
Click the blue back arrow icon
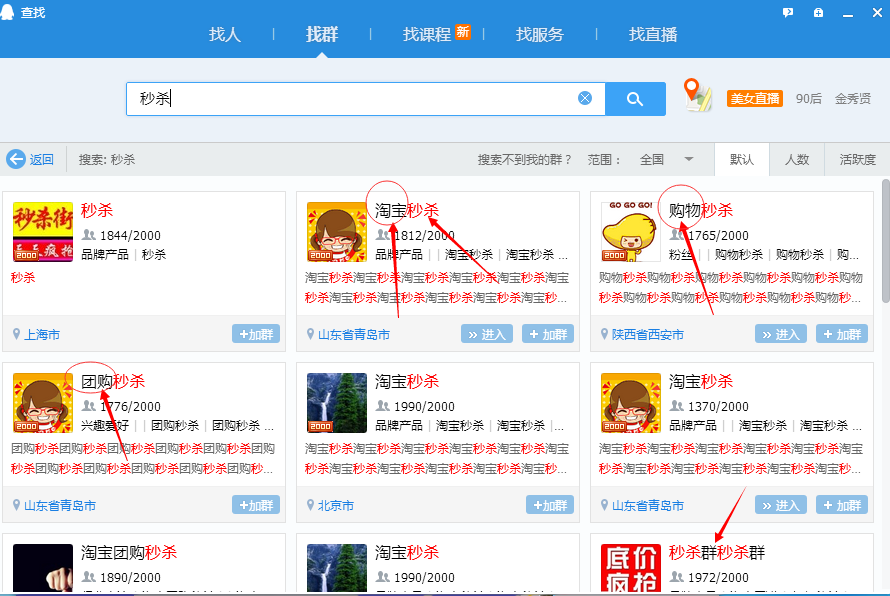[16, 159]
